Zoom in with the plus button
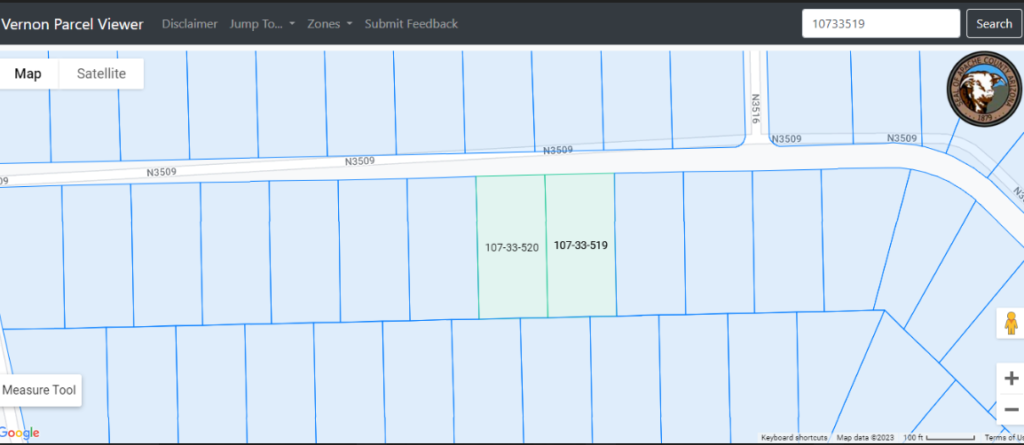This screenshot has height=445, width=1024. [x=1010, y=379]
